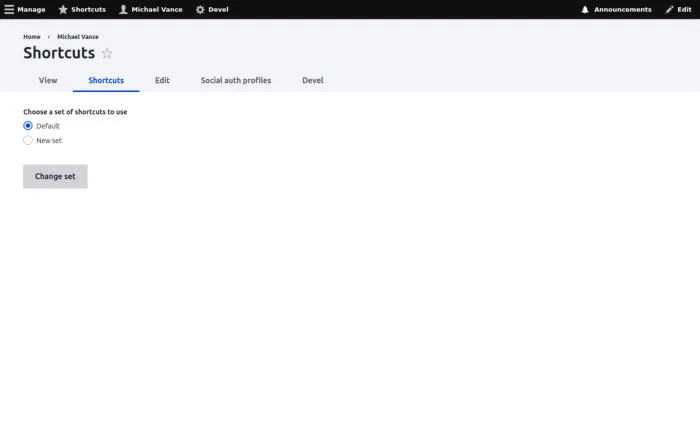This screenshot has height=438, width=700.
Task: Click the Shortcuts page heading
Action: pos(59,53)
